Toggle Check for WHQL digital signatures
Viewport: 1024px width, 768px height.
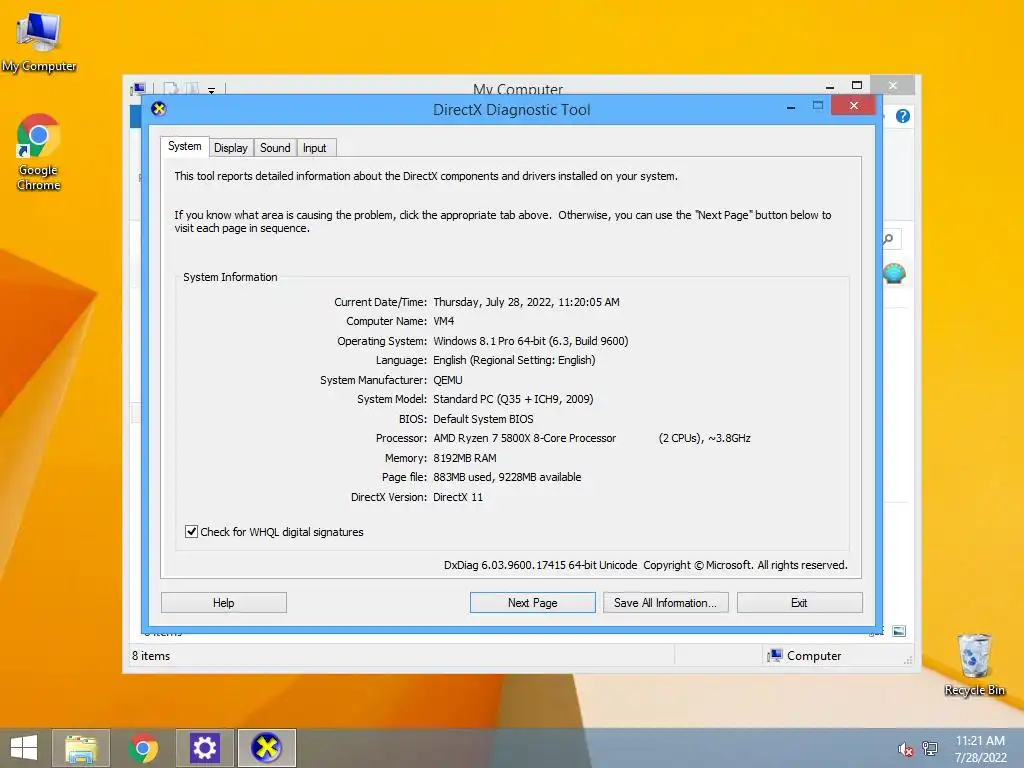pyautogui.click(x=191, y=532)
